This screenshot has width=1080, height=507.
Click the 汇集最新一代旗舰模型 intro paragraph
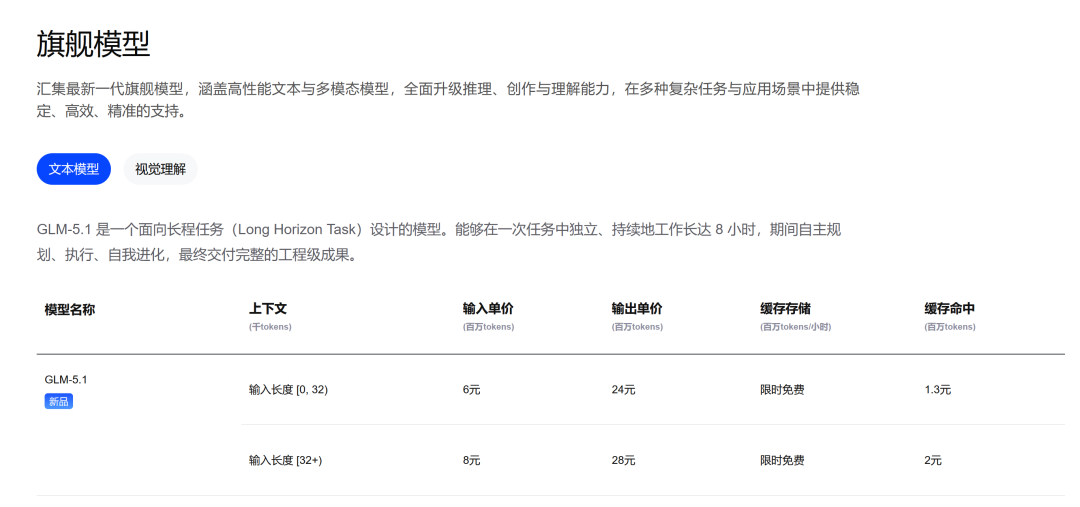[x=448, y=100]
